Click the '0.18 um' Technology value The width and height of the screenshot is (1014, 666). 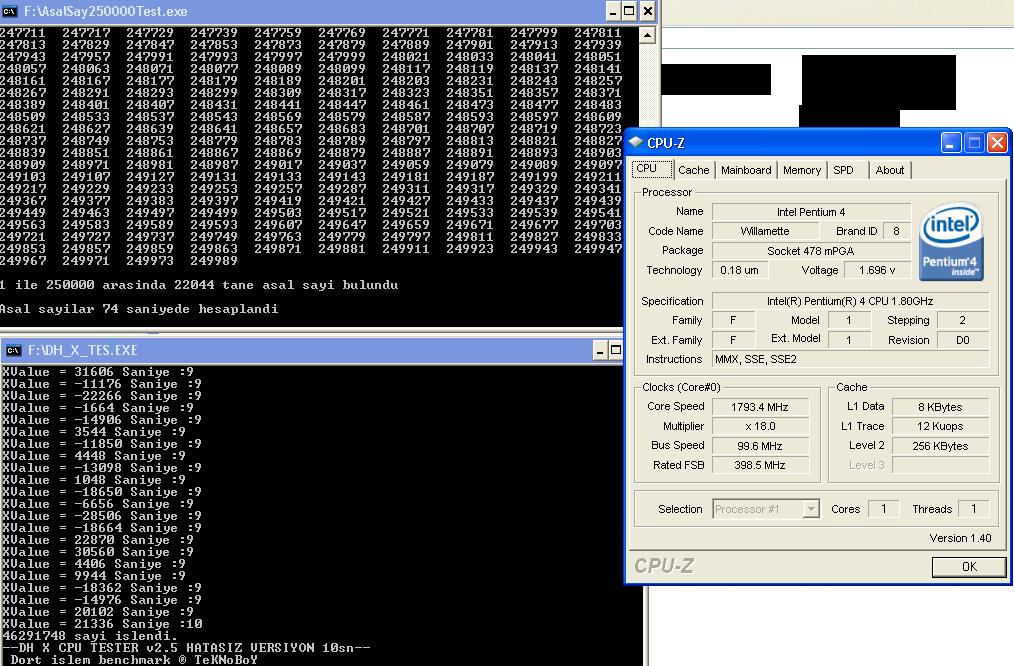[x=740, y=270]
